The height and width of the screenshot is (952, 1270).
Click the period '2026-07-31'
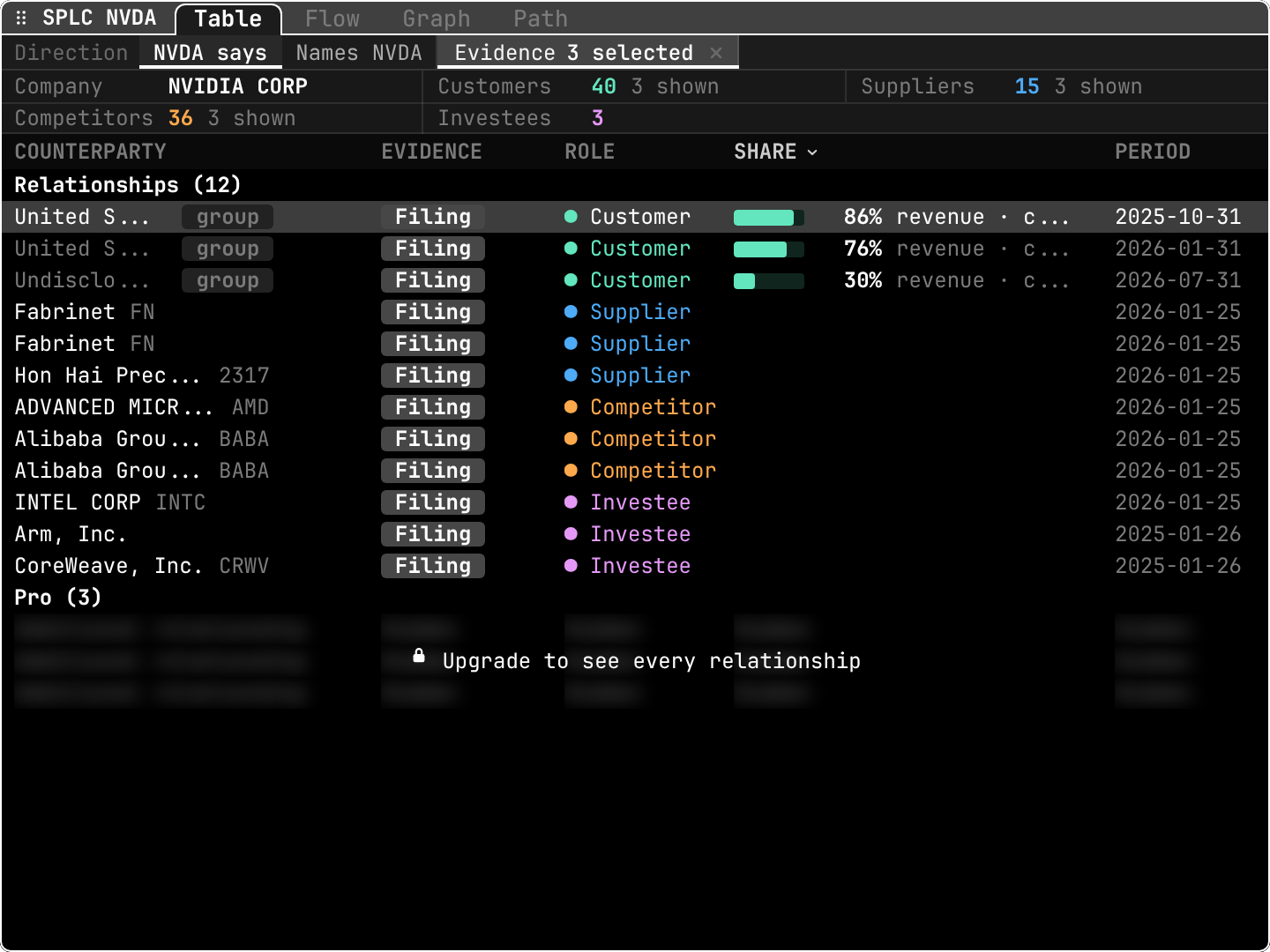pos(1177,280)
